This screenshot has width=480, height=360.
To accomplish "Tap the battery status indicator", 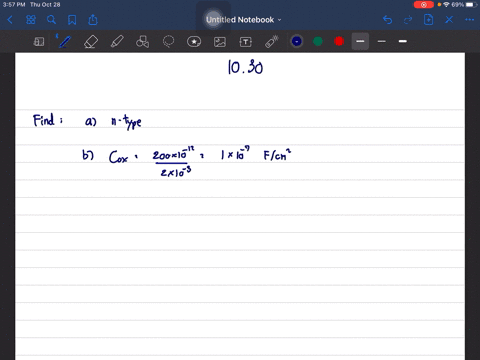I will coord(470,5).
